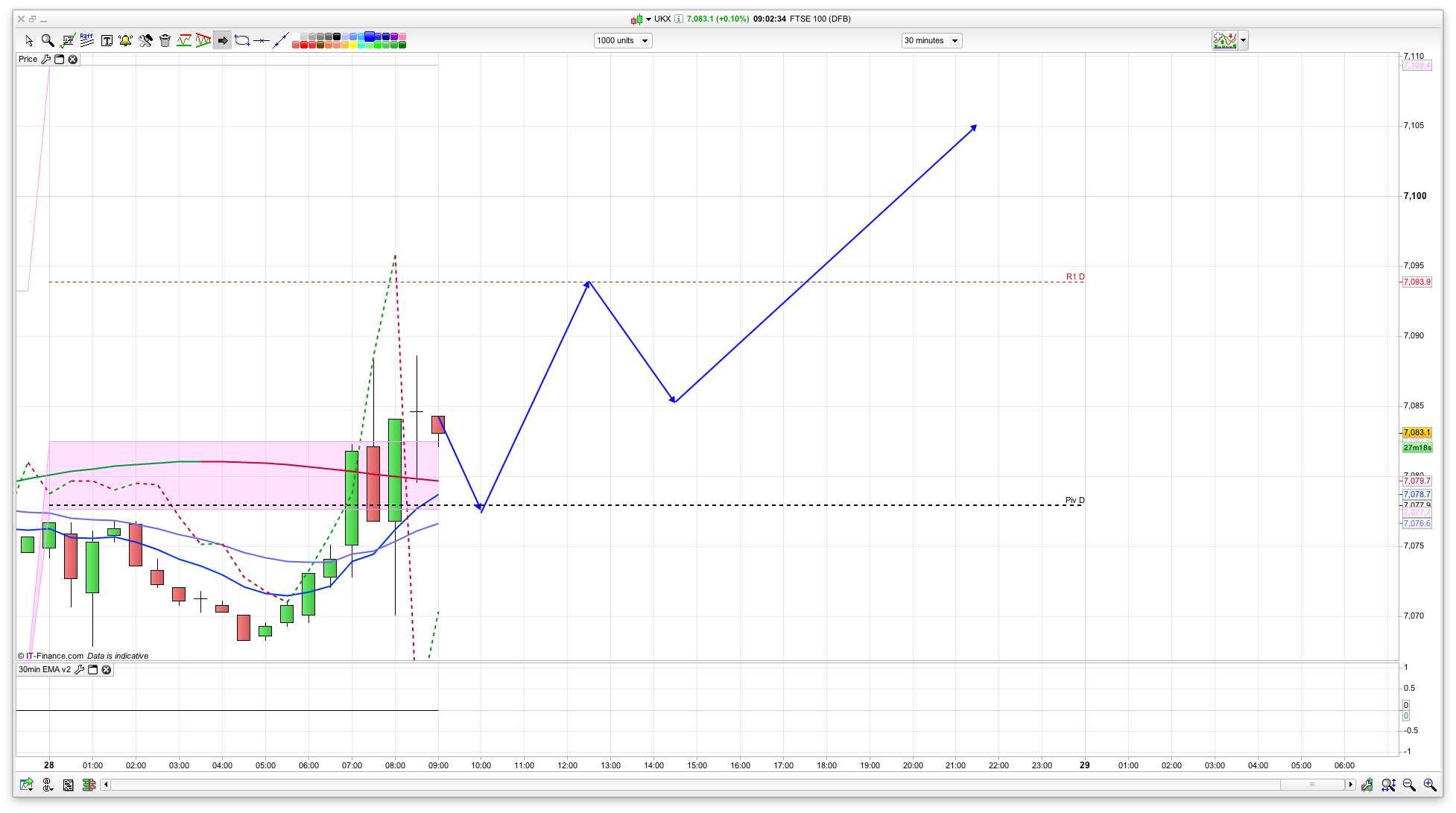The width and height of the screenshot is (1456, 813).
Task: Click the UKX instrument info button
Action: coord(679,19)
